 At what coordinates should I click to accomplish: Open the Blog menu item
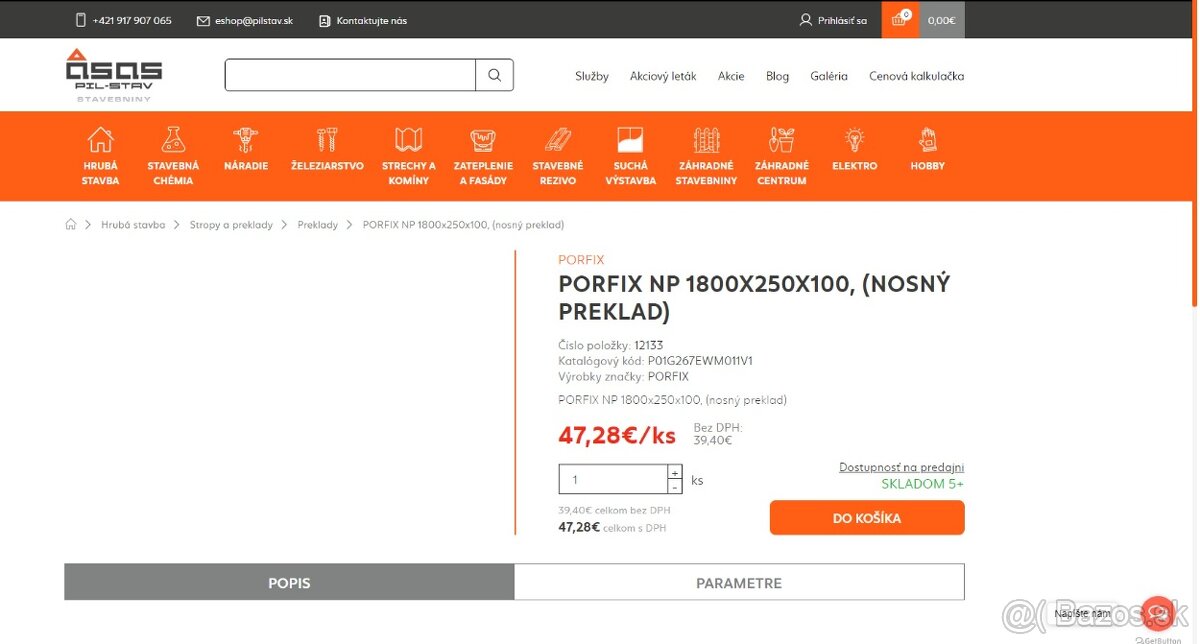777,75
